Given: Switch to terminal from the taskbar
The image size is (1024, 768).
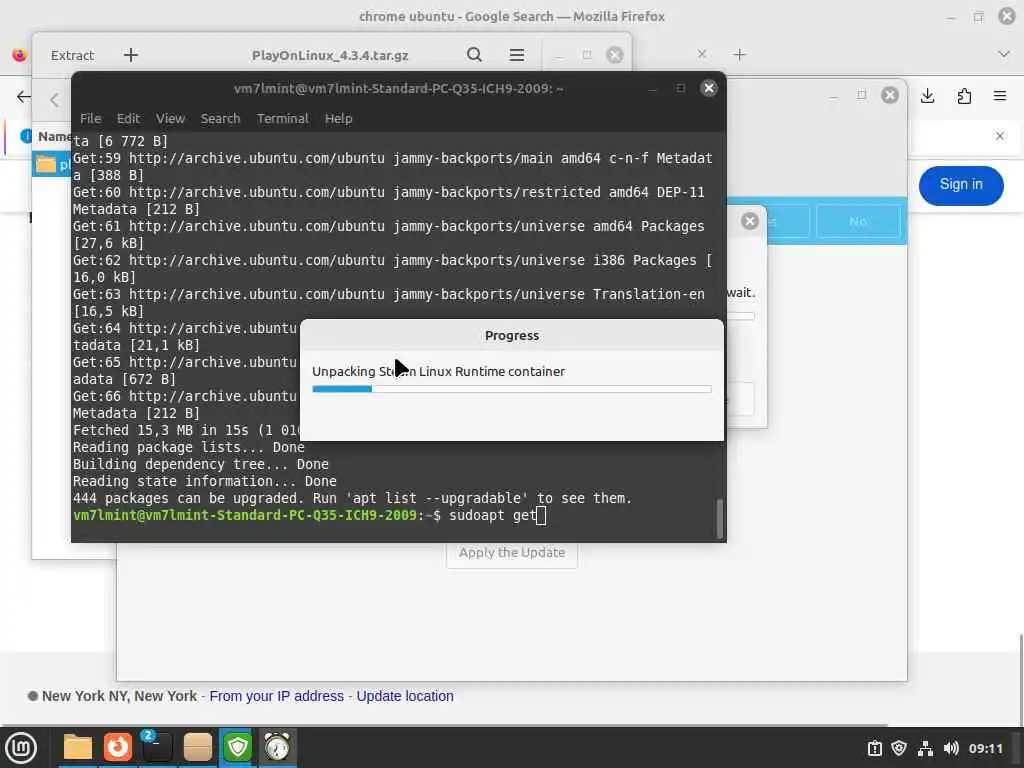Looking at the screenshot, I should click(x=157, y=747).
